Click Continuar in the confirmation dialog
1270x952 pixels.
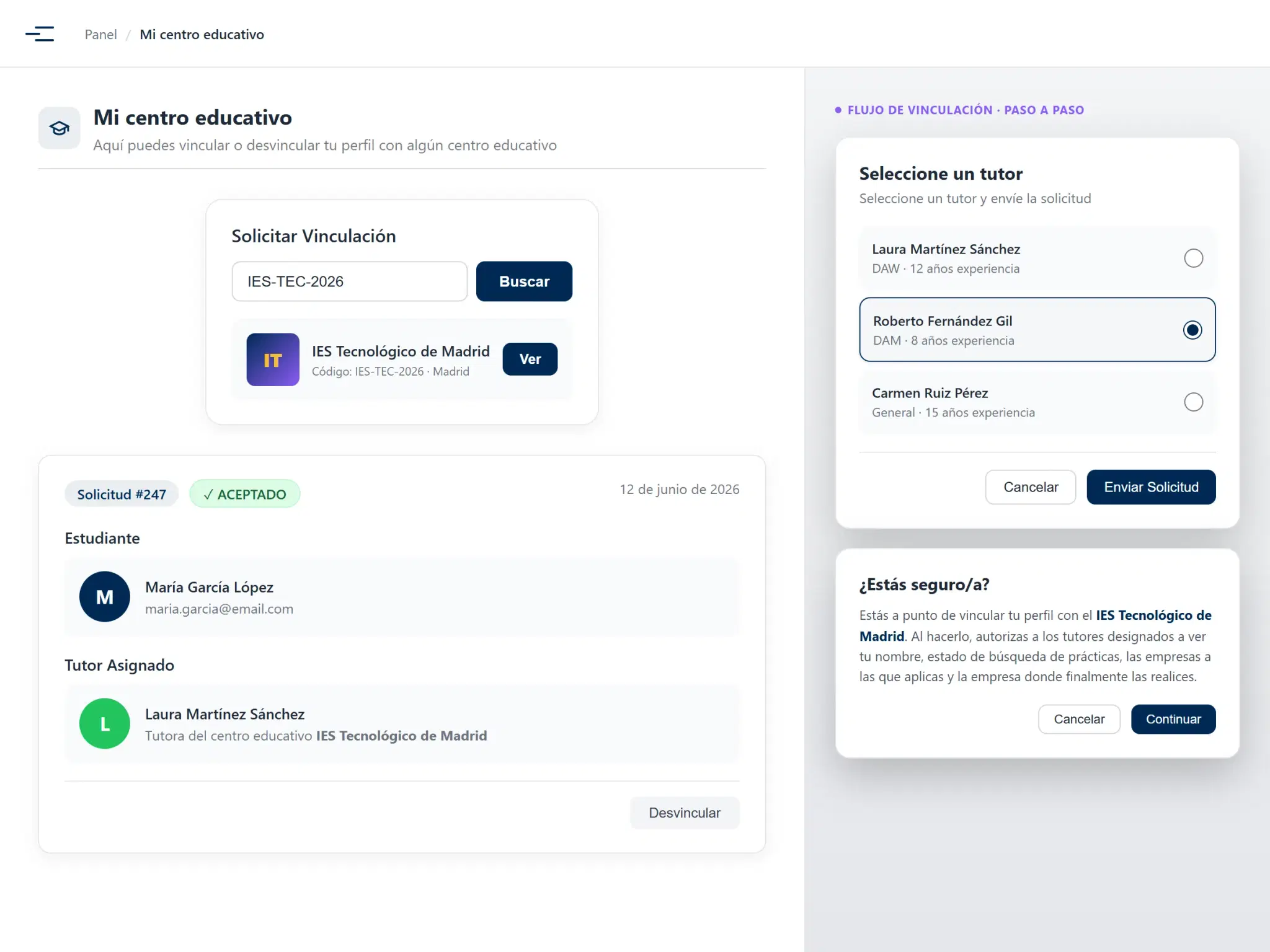(1173, 719)
